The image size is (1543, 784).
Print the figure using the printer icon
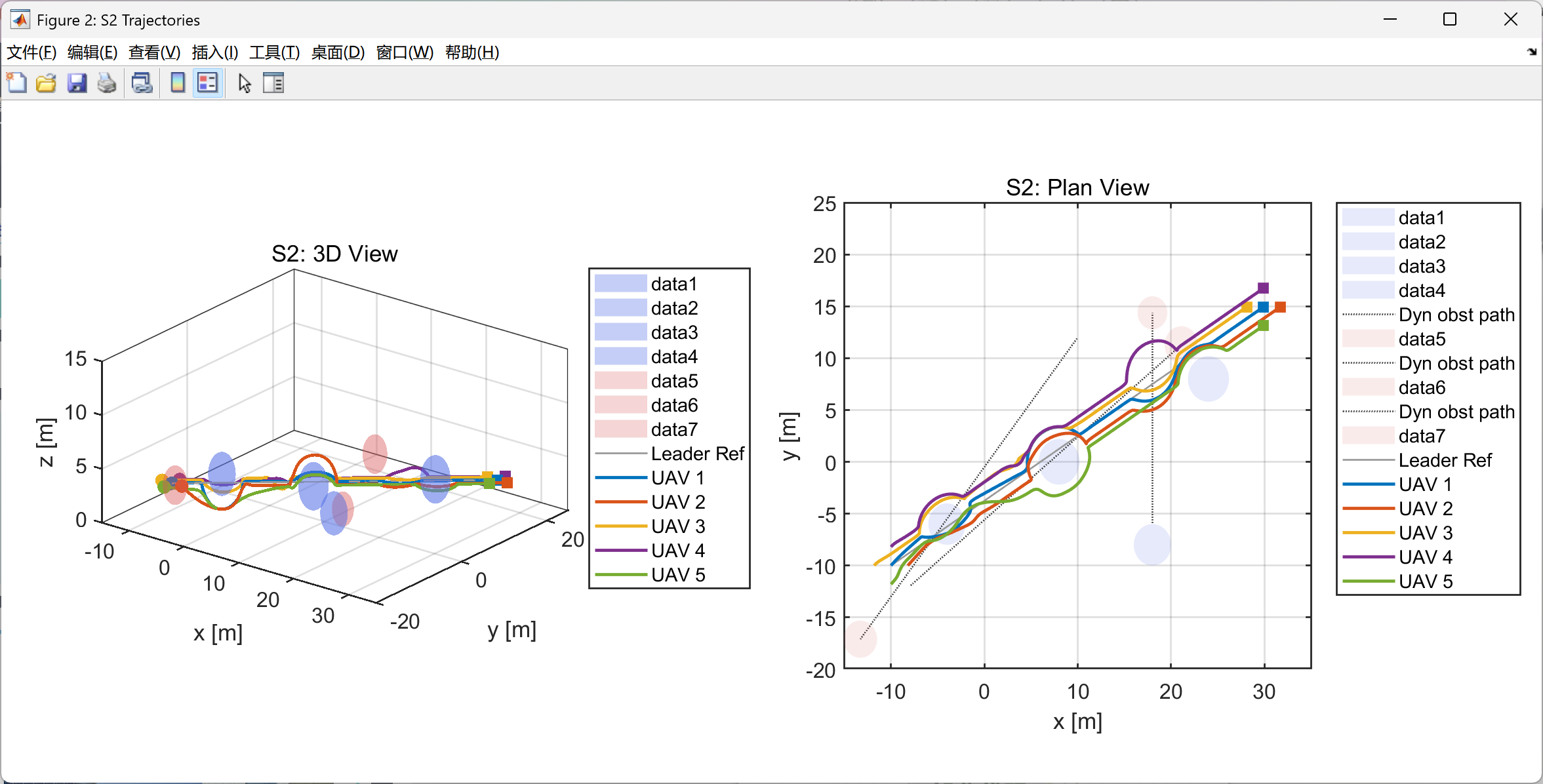(106, 83)
